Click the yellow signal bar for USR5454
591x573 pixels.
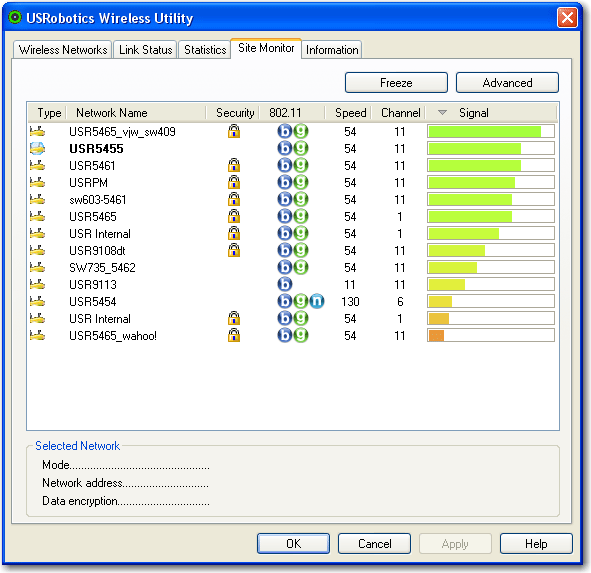point(440,301)
